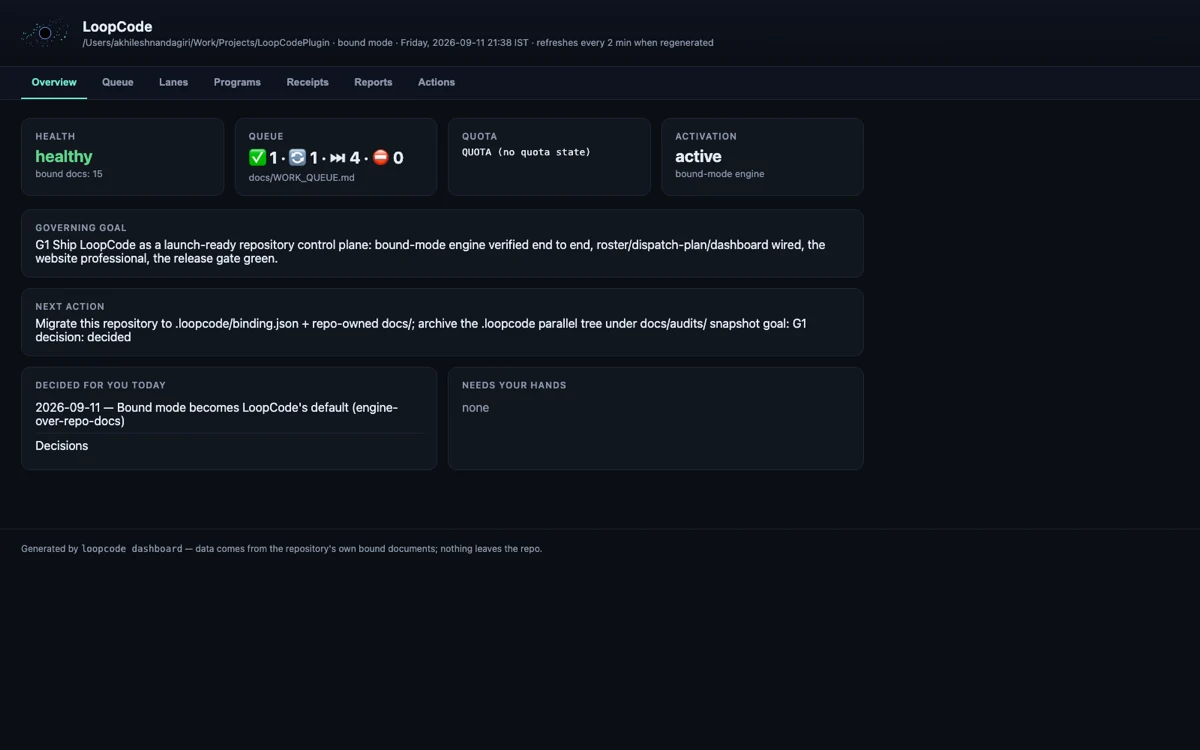Click 'bound-mode engine' text
1200x750 pixels.
[x=720, y=174]
